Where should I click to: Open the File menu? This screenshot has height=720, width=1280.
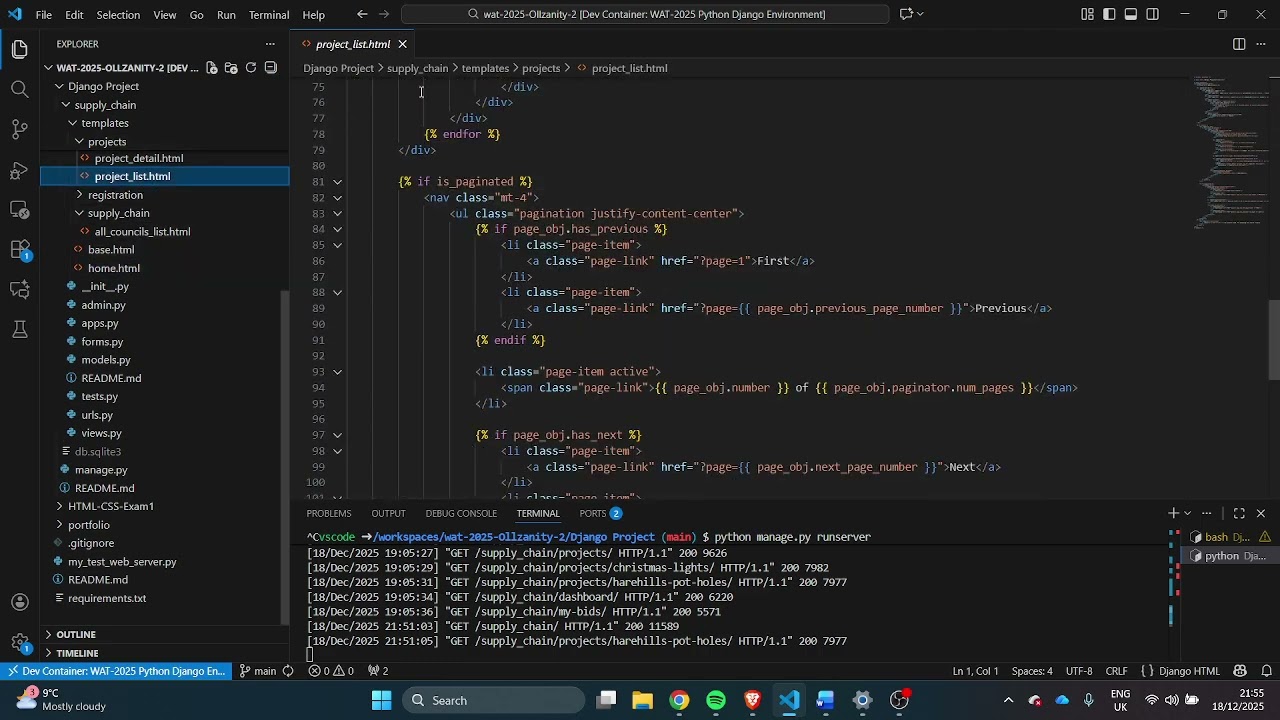pos(44,14)
